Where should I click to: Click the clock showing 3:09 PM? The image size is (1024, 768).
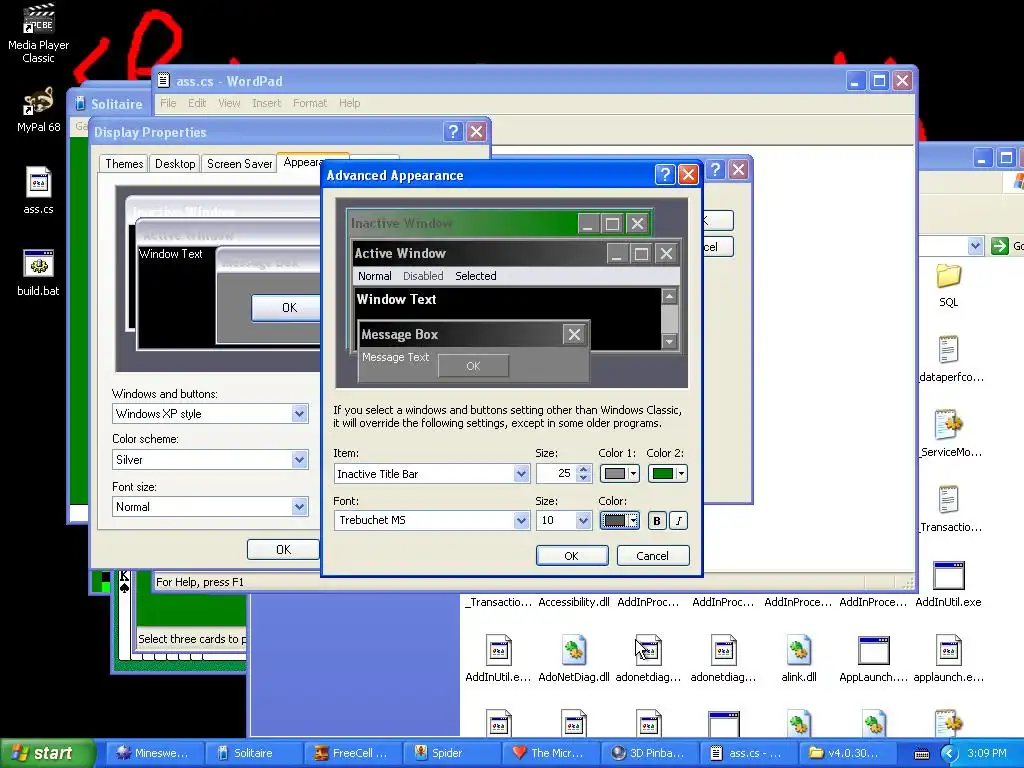point(987,753)
